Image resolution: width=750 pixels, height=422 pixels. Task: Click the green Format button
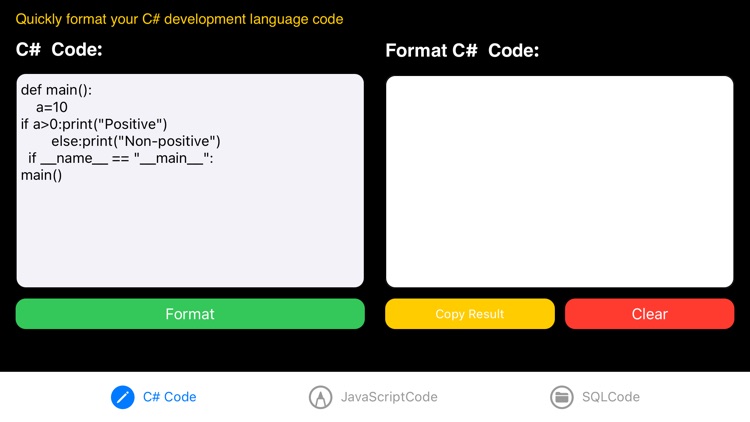pyautogui.click(x=190, y=314)
